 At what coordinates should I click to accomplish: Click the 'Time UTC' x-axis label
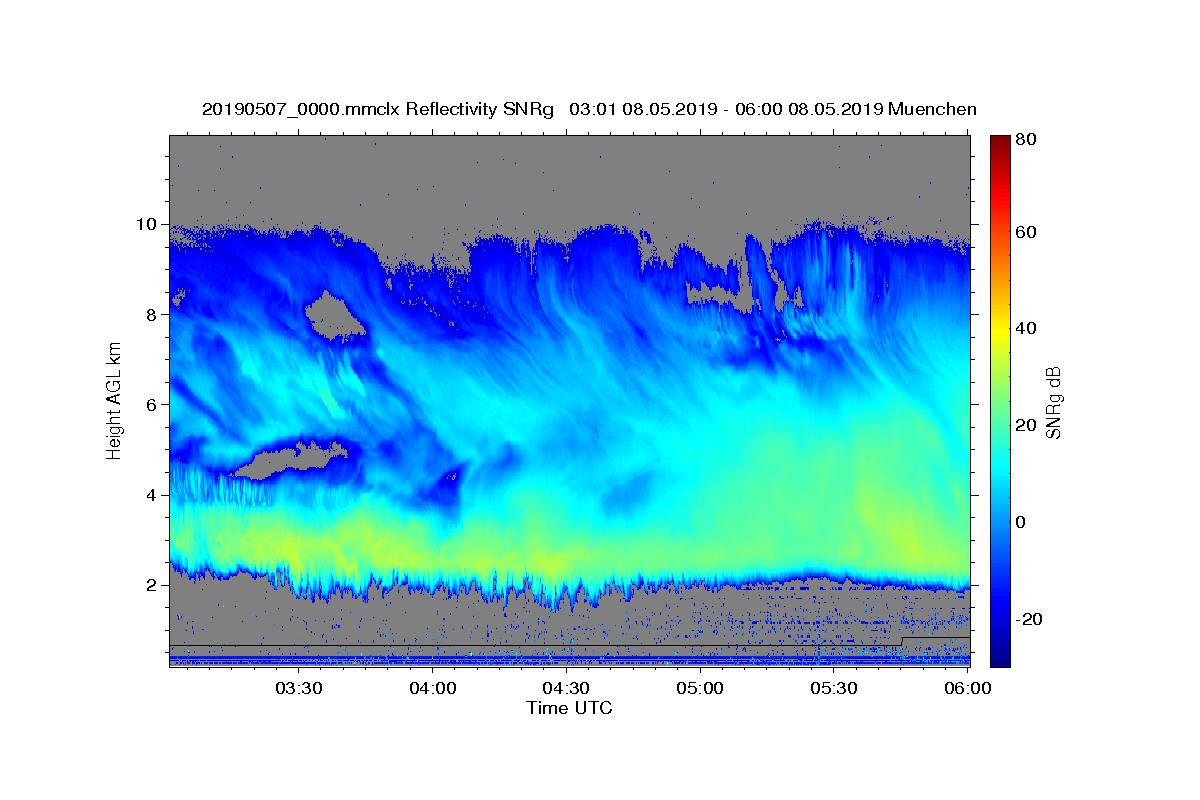tap(569, 708)
